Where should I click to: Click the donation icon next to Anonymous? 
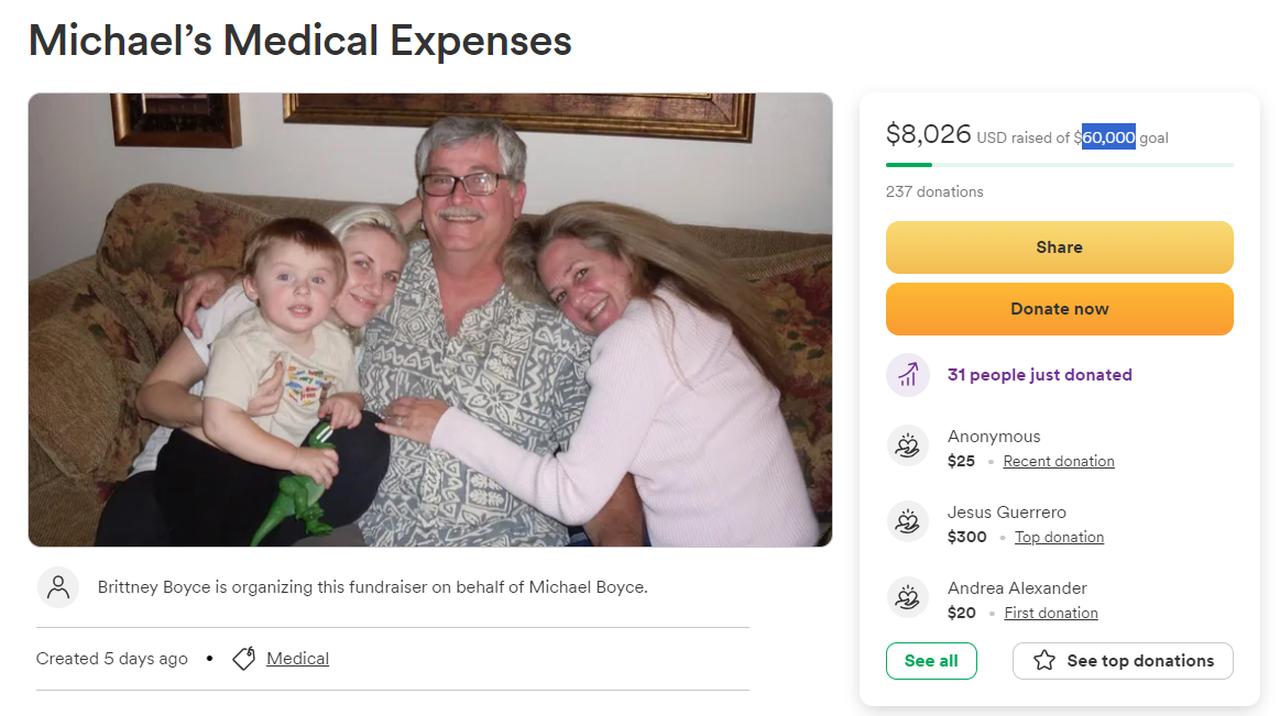click(908, 445)
